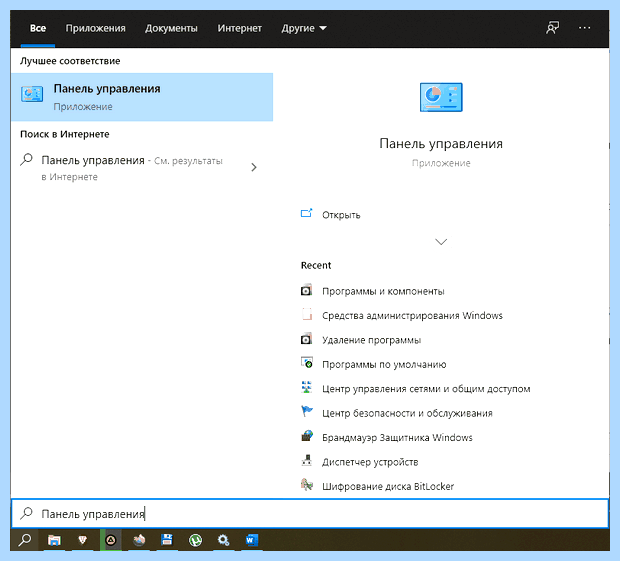Click the Recent heading text
620x561 pixels.
pyautogui.click(x=316, y=265)
